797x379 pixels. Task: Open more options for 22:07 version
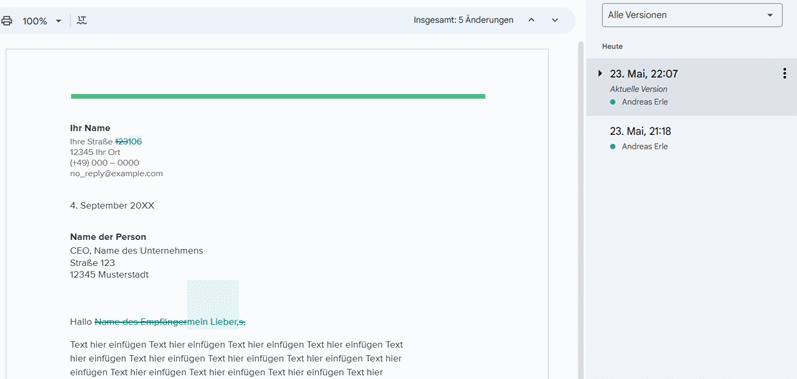click(784, 74)
